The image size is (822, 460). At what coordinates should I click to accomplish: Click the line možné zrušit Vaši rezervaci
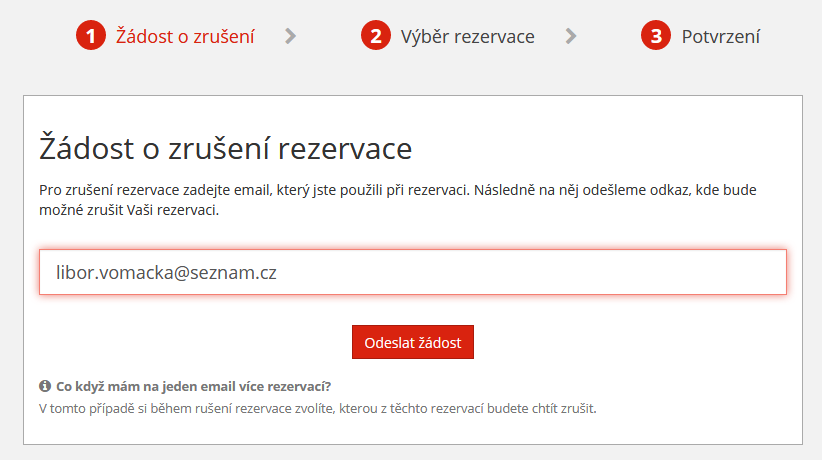click(x=129, y=210)
